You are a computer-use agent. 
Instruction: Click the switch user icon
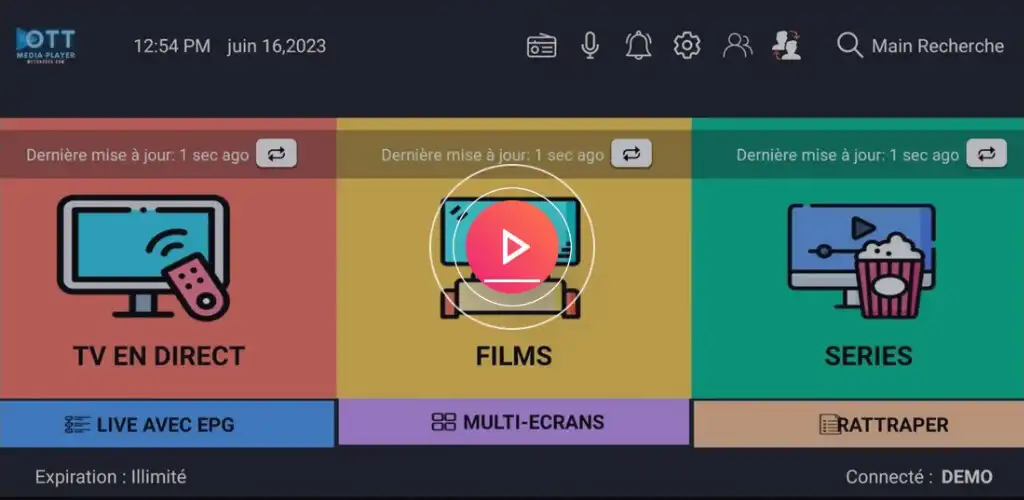787,46
